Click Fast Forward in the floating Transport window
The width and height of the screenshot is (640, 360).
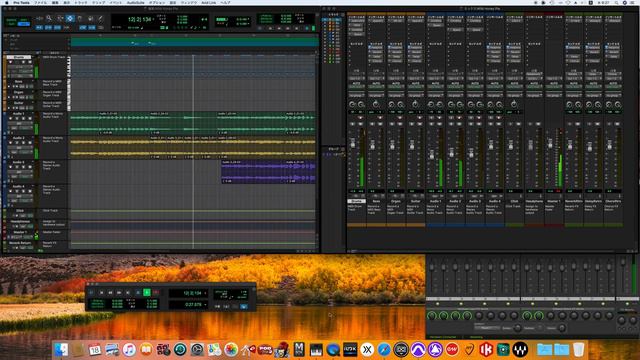119,292
